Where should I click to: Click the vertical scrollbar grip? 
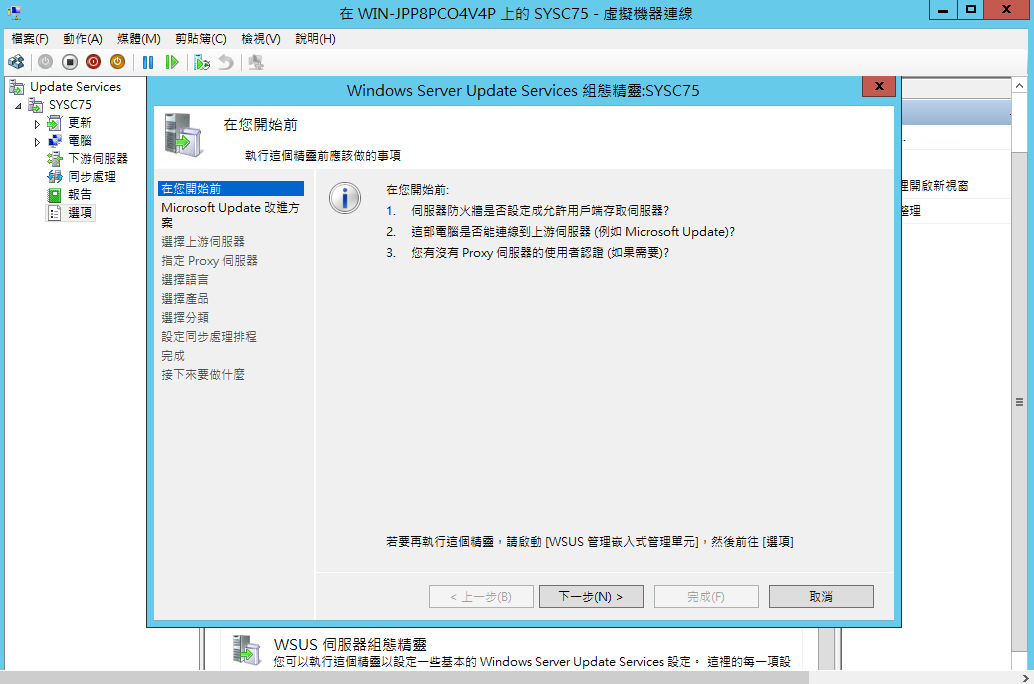tap(1019, 402)
